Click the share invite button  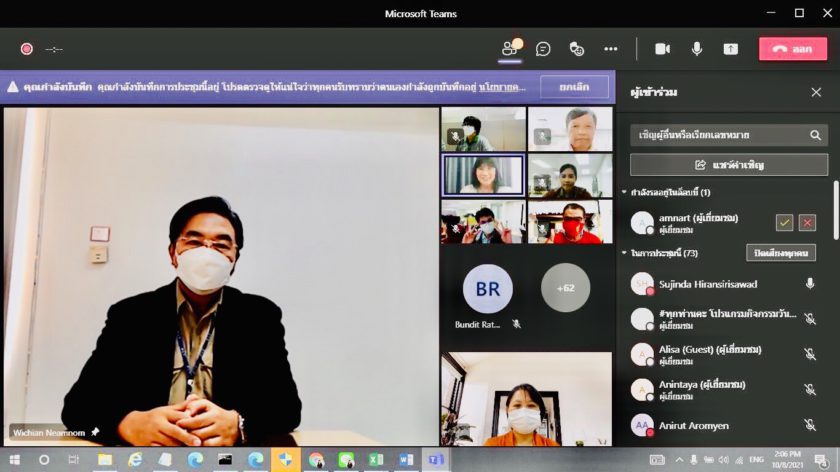[x=729, y=164]
